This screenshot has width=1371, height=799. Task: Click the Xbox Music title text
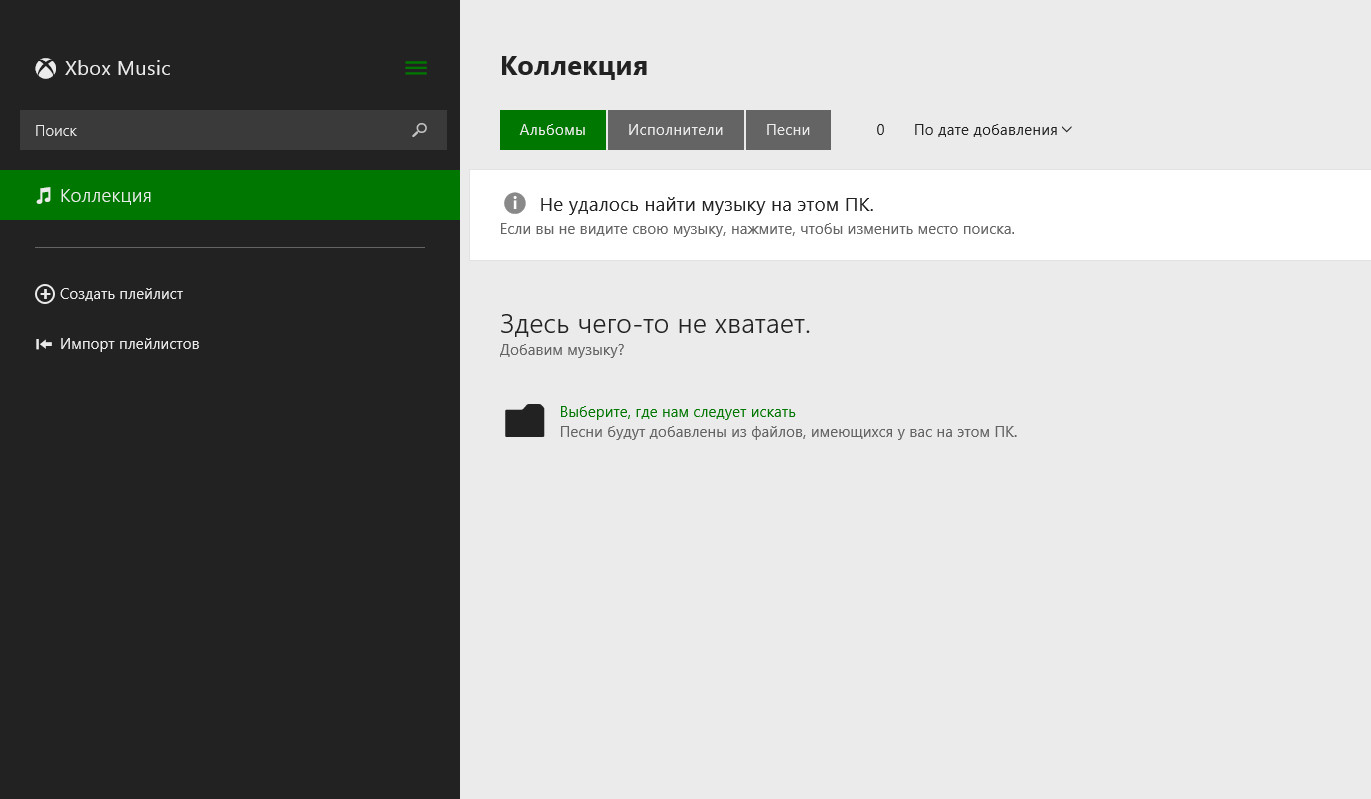[x=117, y=68]
